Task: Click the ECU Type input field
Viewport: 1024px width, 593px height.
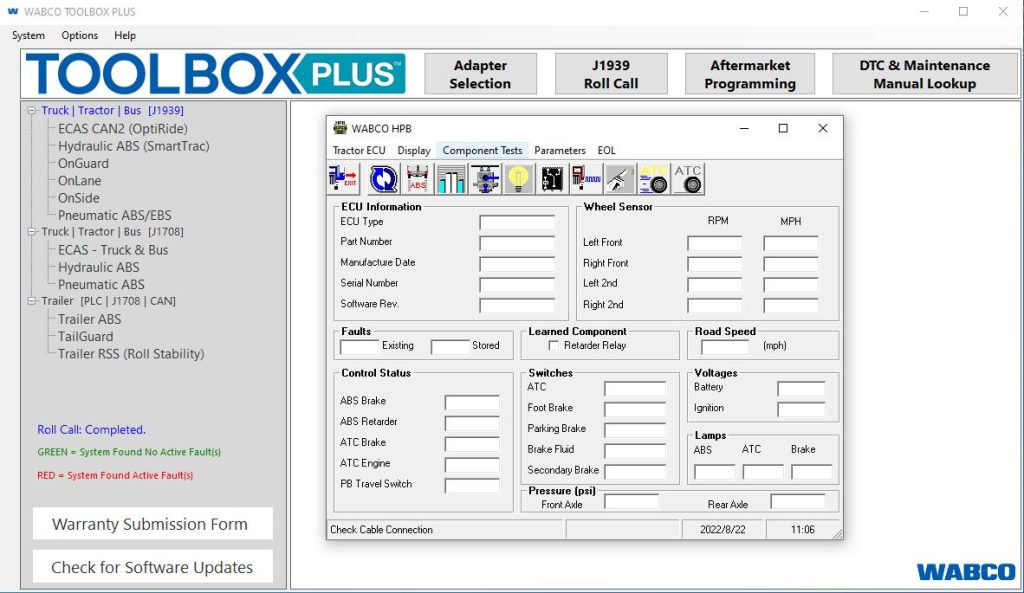Action: [517, 223]
